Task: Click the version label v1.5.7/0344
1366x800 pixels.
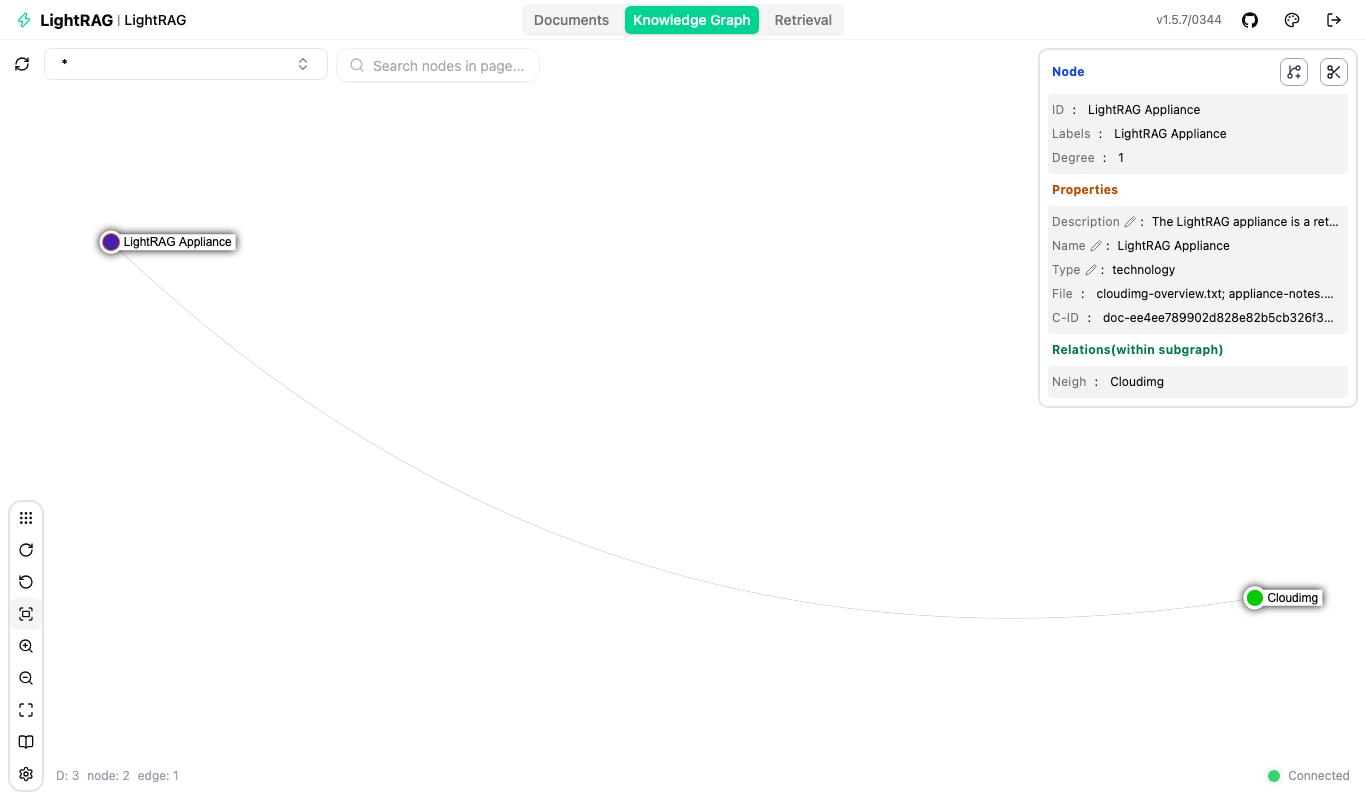Action: (1189, 20)
